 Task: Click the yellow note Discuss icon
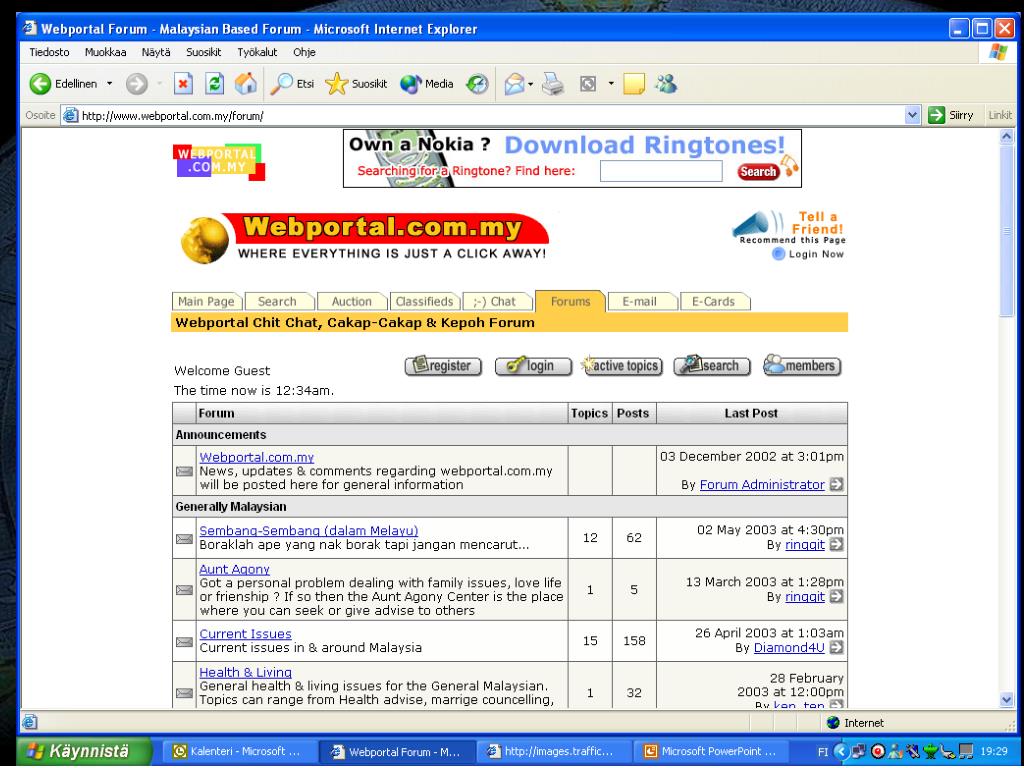[633, 84]
